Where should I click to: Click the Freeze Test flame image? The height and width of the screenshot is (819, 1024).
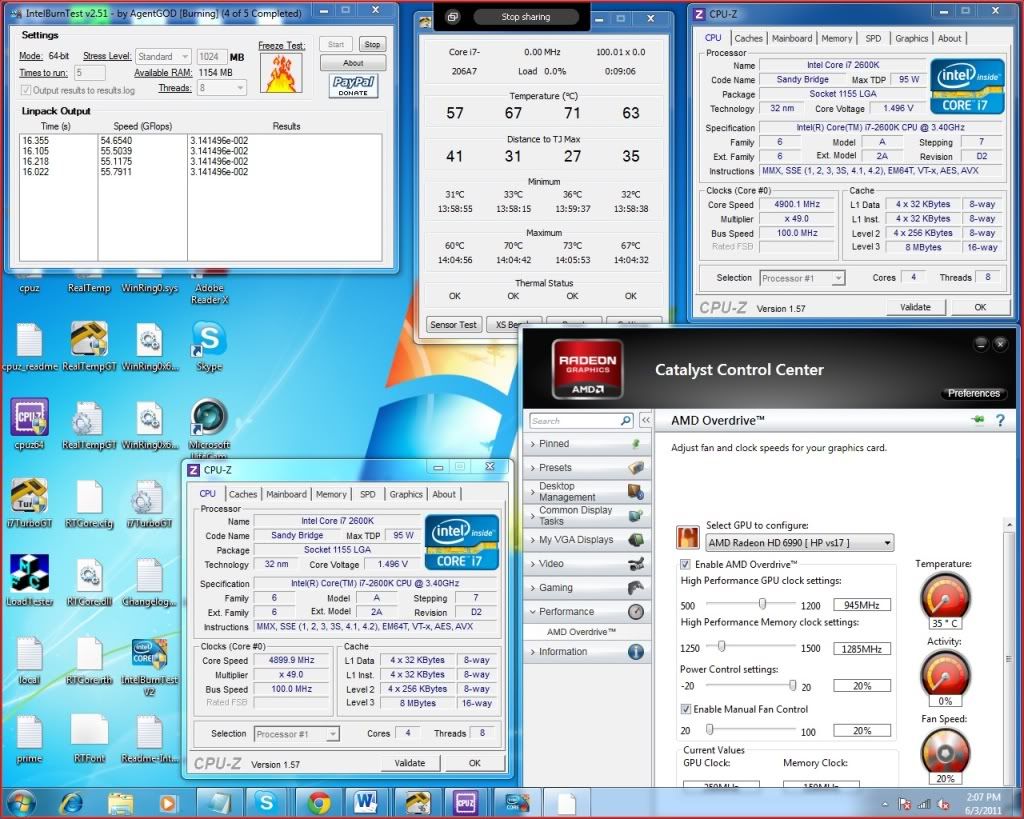coord(281,72)
